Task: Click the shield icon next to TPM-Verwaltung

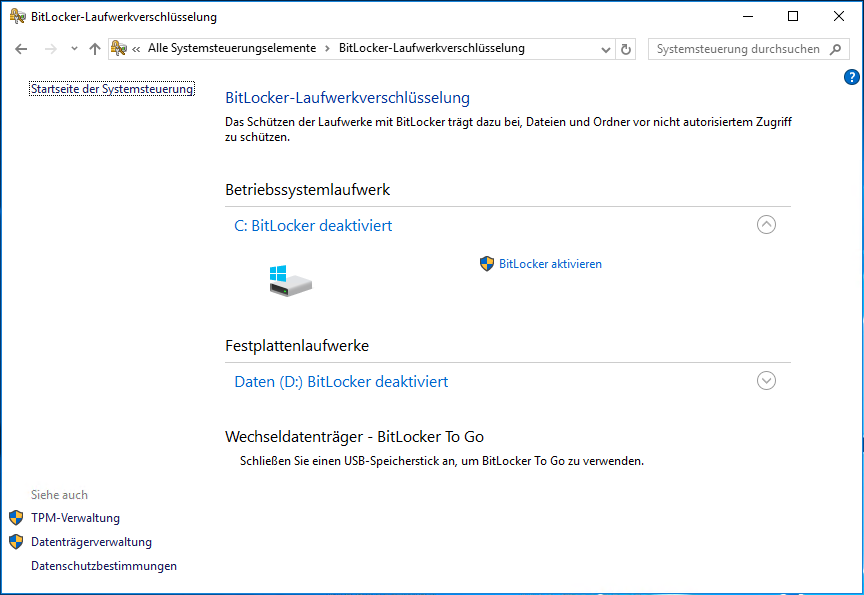Action: (16, 518)
